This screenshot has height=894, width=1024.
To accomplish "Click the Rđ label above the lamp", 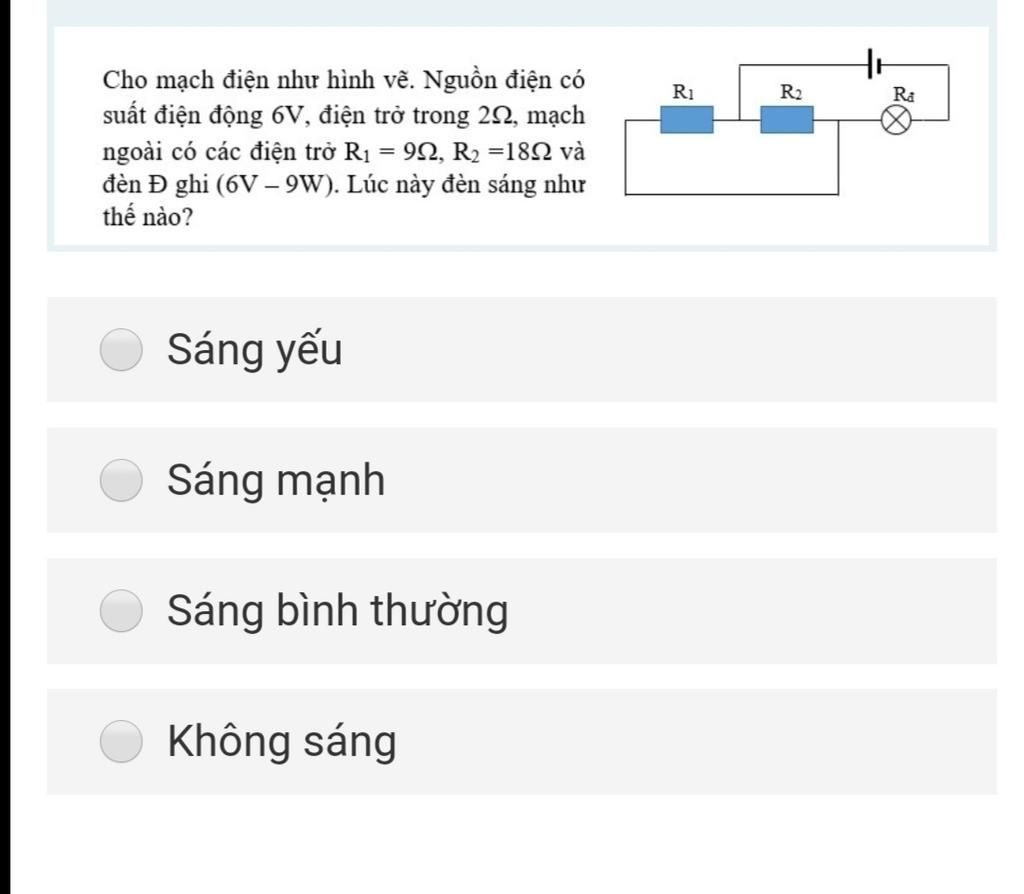I will pos(904,95).
